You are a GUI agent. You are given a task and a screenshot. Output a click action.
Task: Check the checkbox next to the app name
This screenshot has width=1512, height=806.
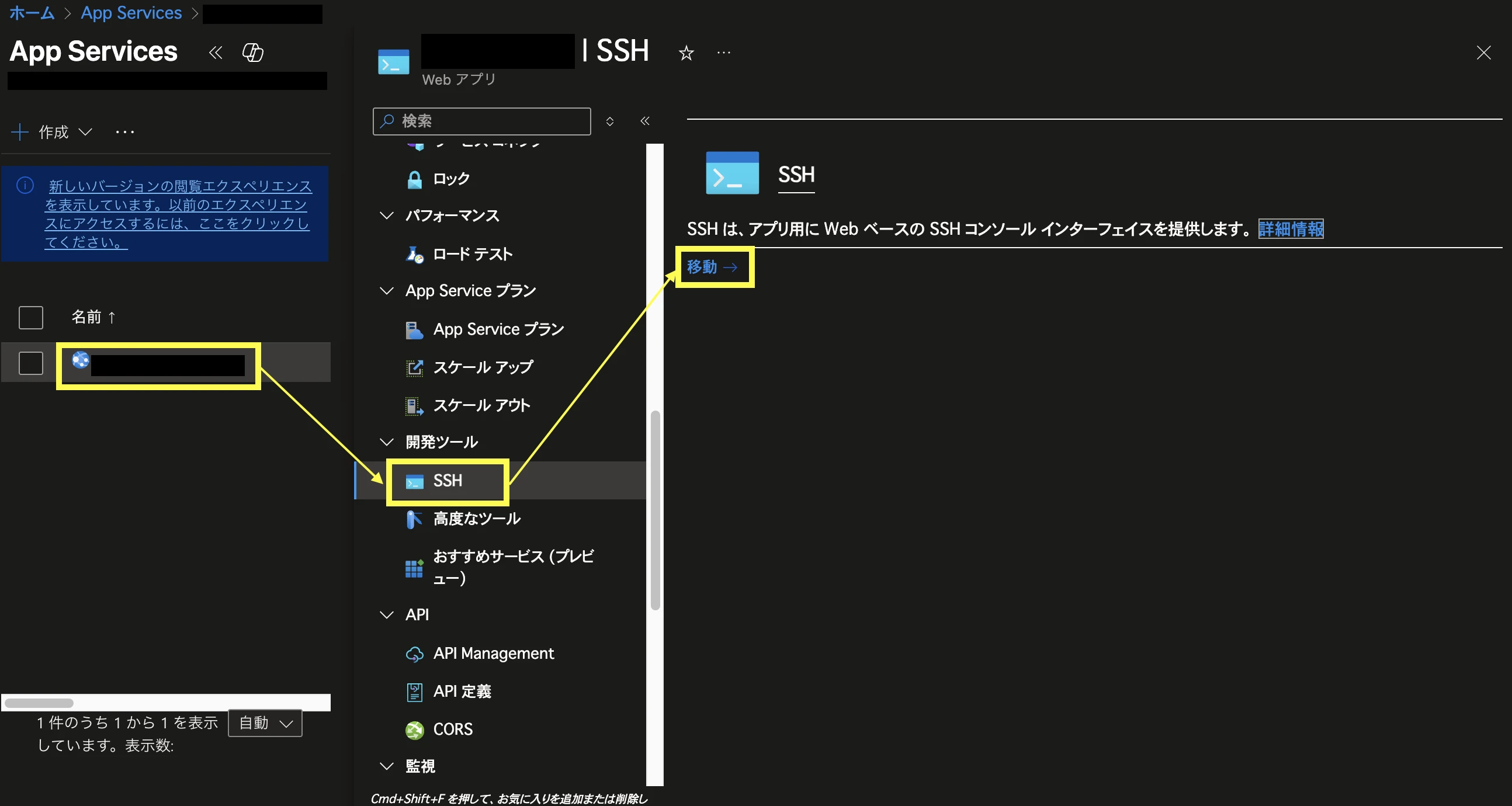tap(30, 363)
